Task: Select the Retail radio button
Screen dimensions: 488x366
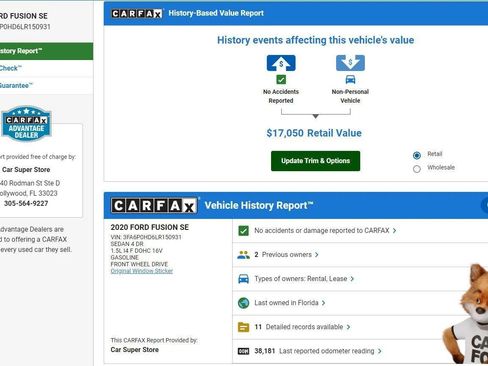Action: click(417, 155)
